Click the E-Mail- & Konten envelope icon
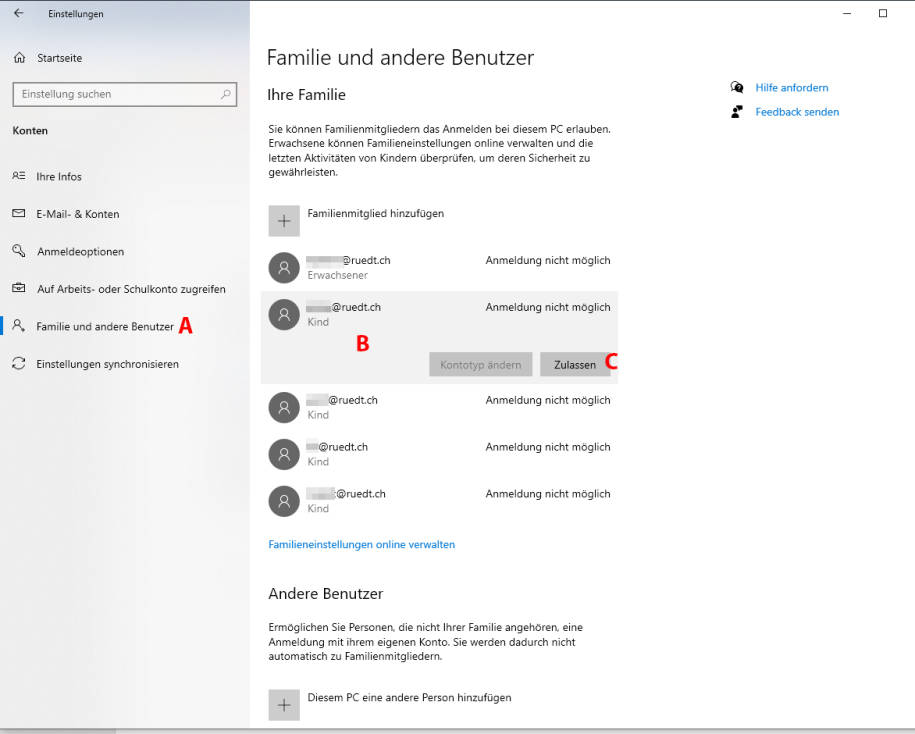This screenshot has height=734, width=915. pos(19,214)
